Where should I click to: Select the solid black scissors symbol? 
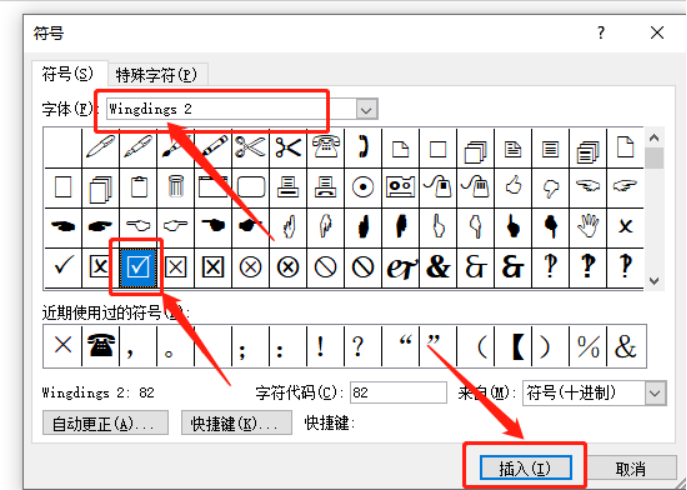point(288,147)
